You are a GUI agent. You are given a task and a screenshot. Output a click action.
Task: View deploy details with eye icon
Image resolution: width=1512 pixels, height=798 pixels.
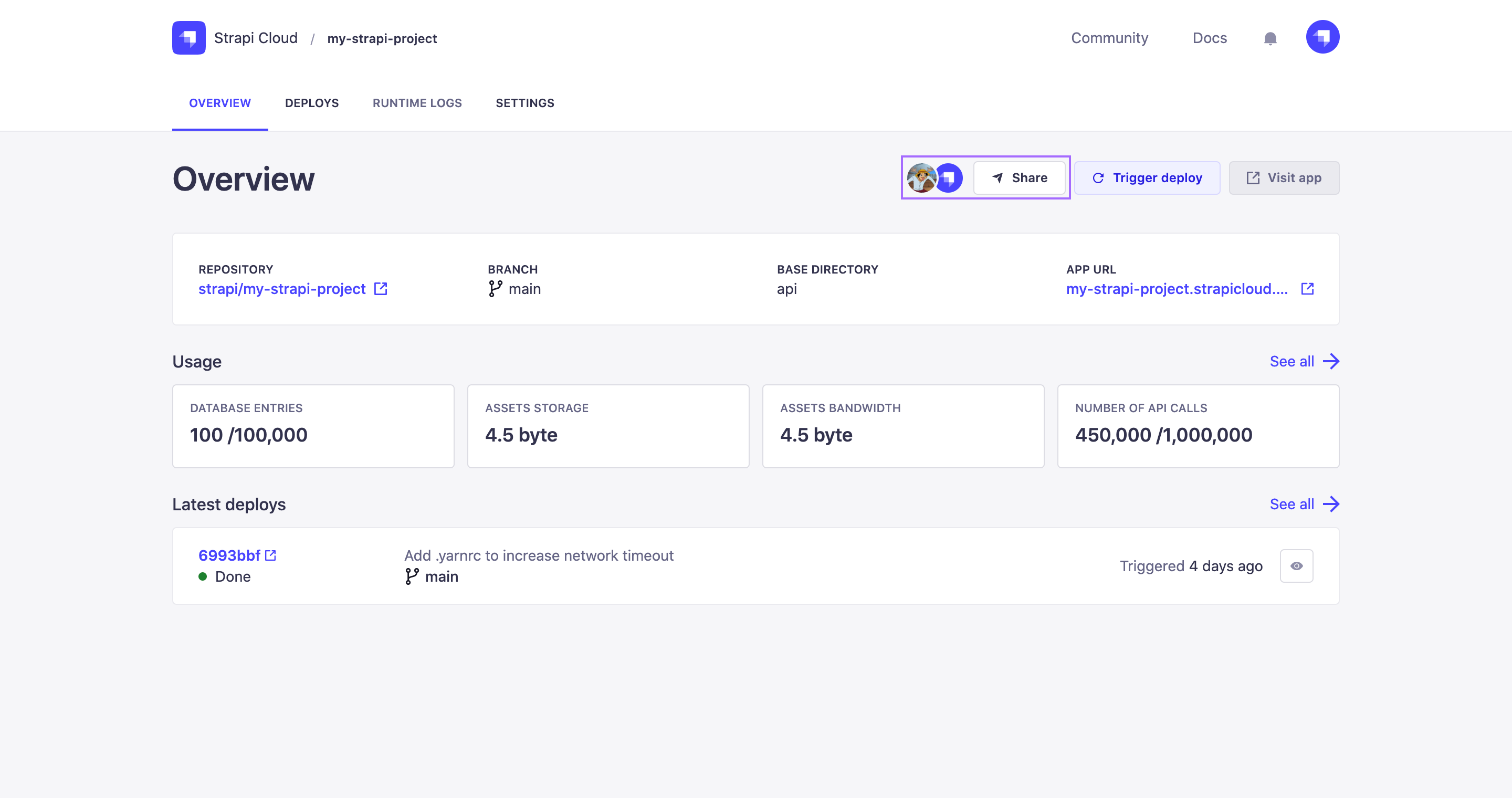pos(1296,565)
